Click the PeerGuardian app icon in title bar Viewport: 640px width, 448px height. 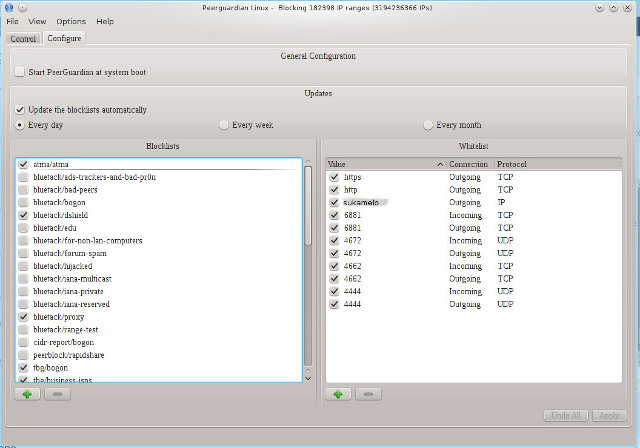[10, 7]
